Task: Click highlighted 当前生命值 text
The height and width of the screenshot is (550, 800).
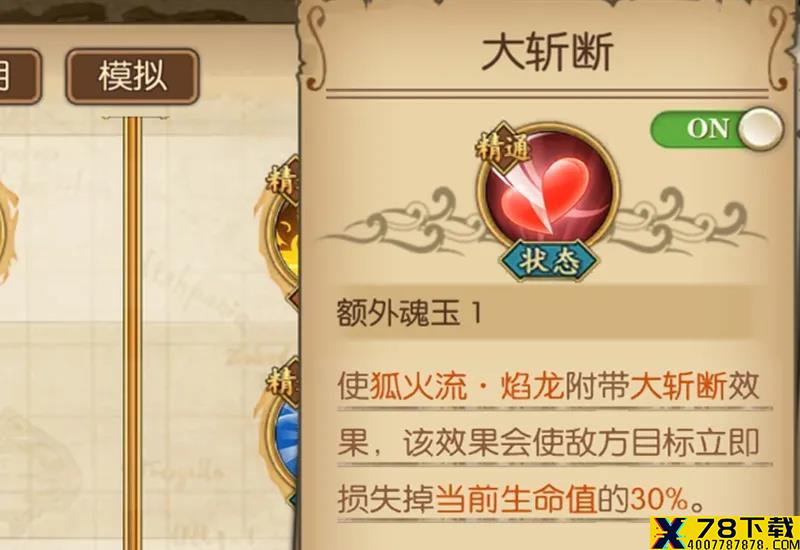Action: pos(516,498)
